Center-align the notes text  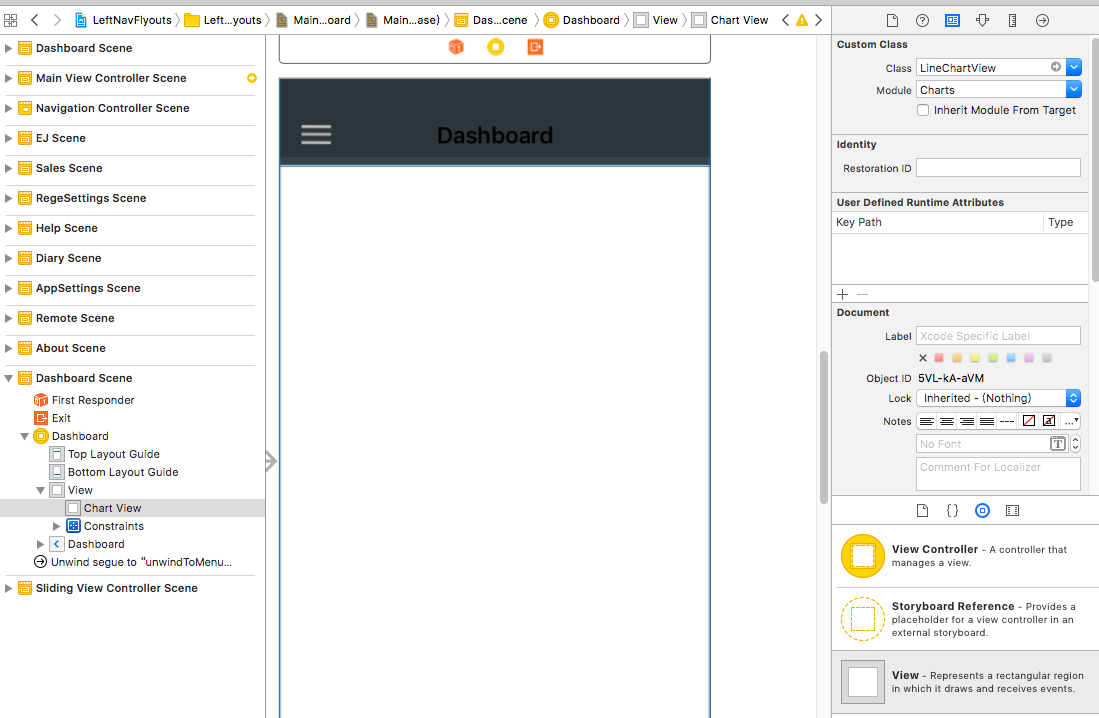pyautogui.click(x=947, y=421)
